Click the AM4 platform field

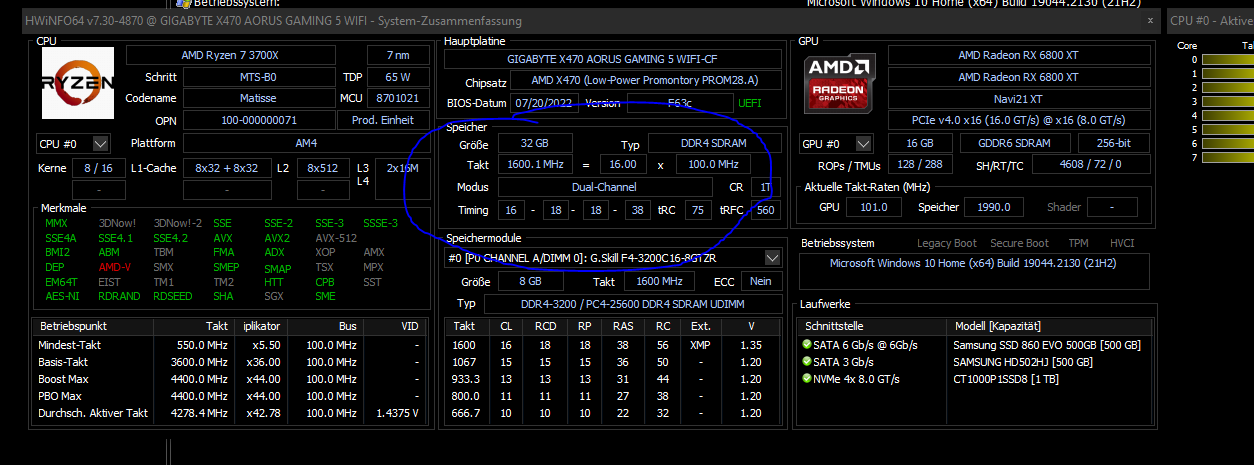(304, 144)
